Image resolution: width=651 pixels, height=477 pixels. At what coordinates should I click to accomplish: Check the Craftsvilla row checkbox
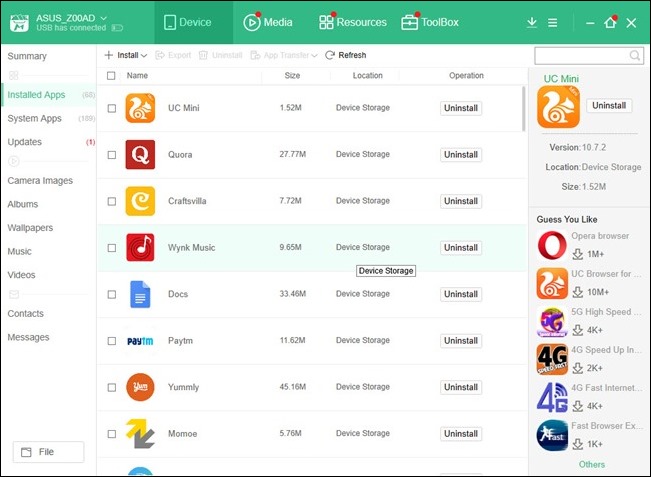(x=112, y=201)
